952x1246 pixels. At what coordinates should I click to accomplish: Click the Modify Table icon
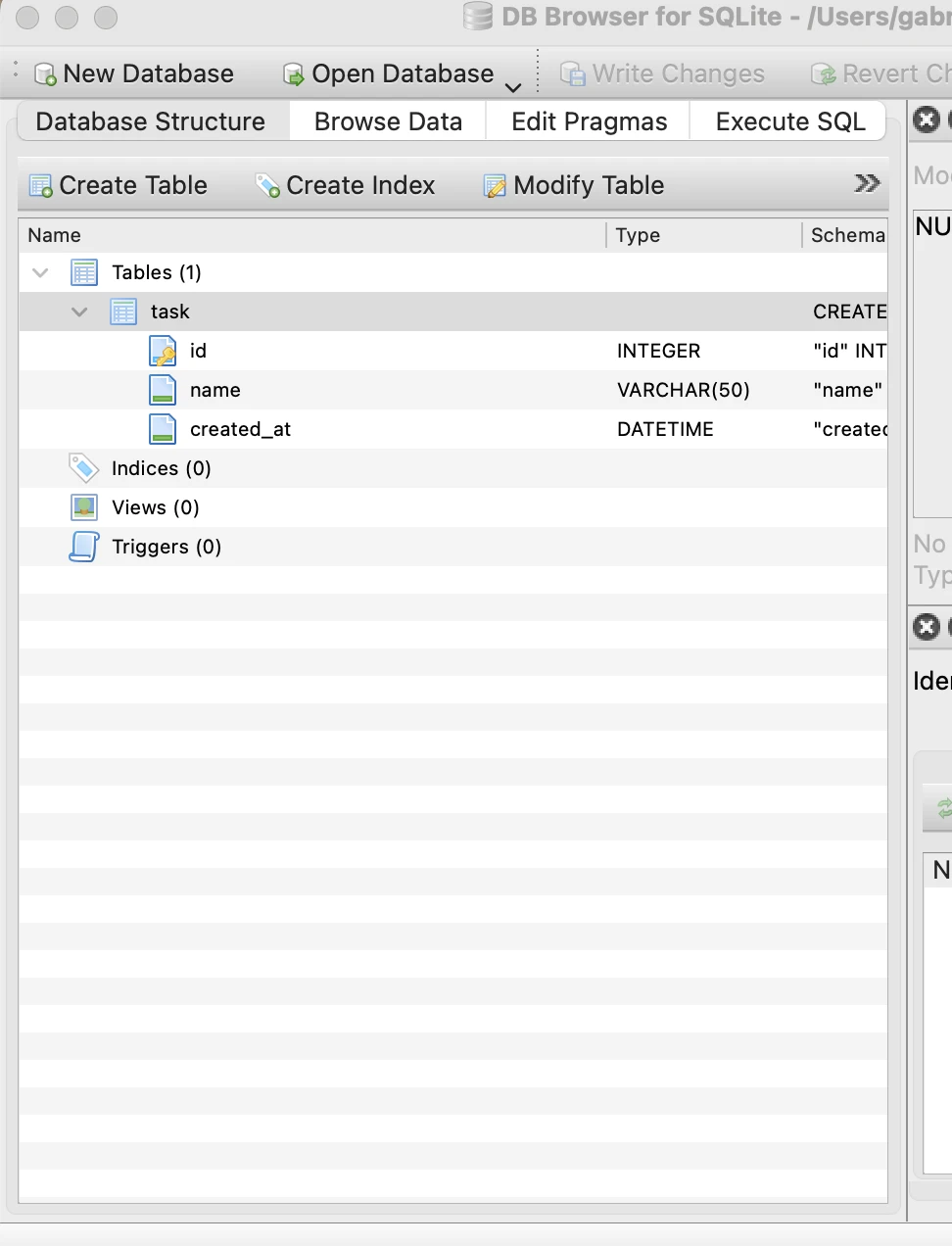click(x=496, y=186)
